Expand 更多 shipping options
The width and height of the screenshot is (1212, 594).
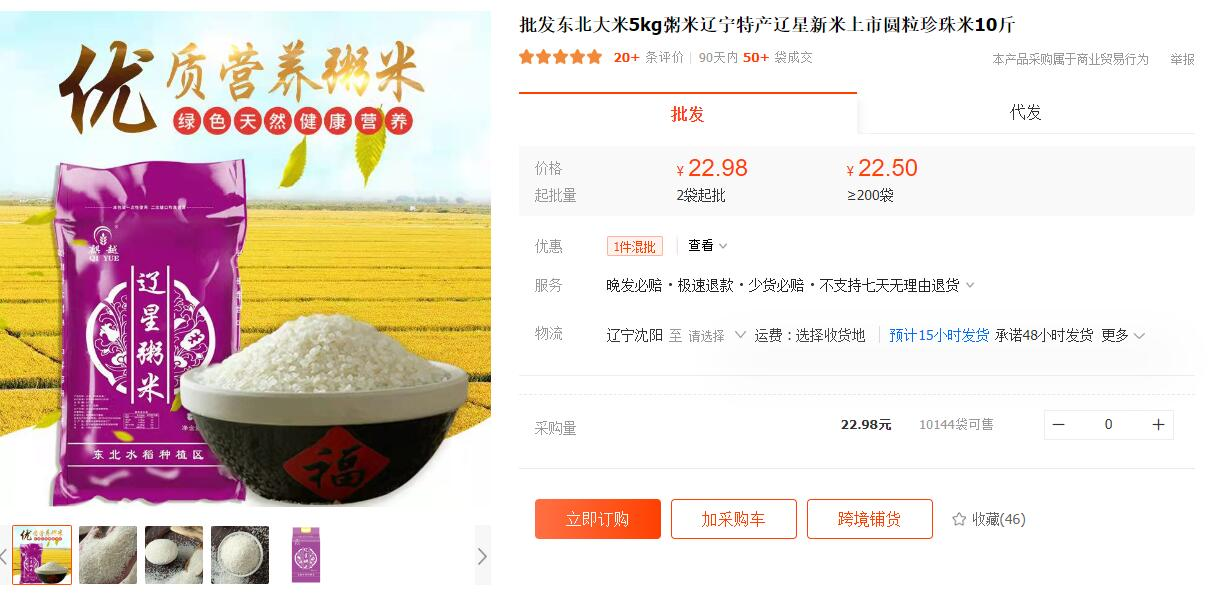[x=1123, y=336]
